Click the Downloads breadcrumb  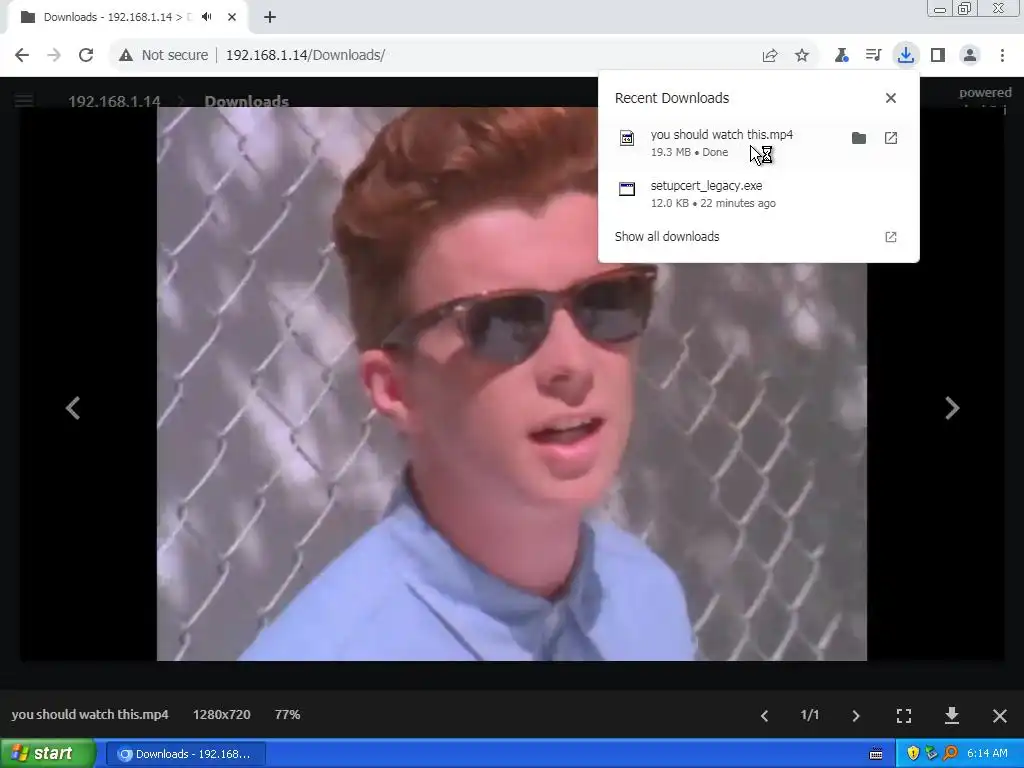click(x=247, y=101)
